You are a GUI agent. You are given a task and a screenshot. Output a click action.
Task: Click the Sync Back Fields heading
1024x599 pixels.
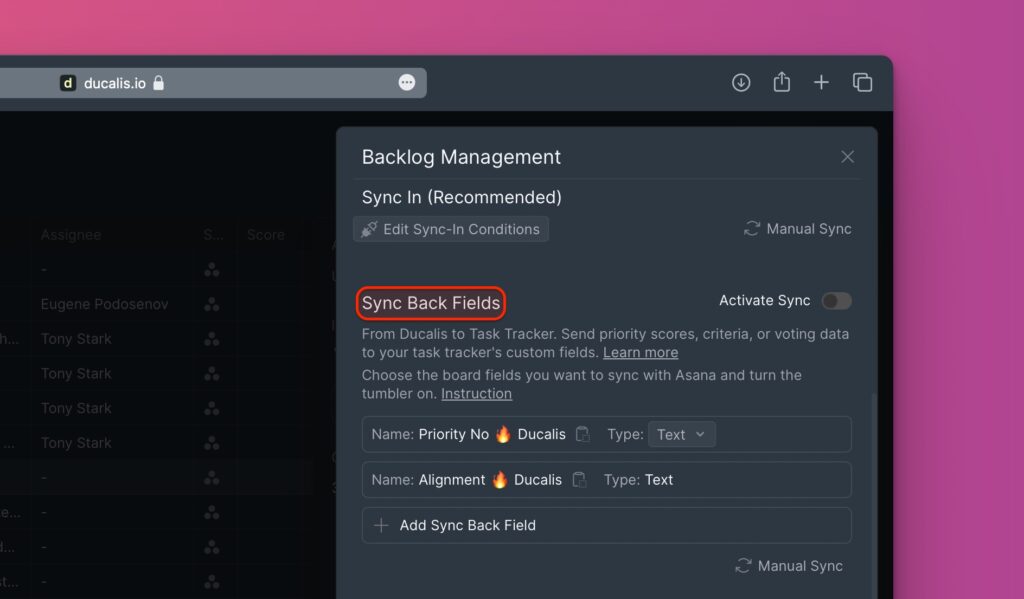(431, 303)
